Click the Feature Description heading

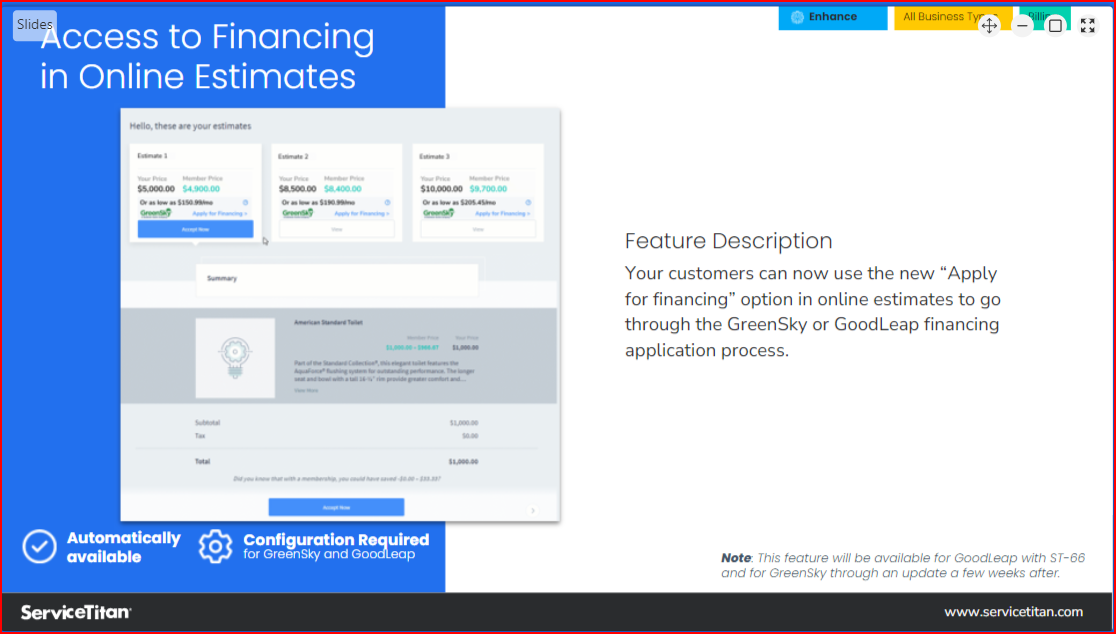(729, 241)
